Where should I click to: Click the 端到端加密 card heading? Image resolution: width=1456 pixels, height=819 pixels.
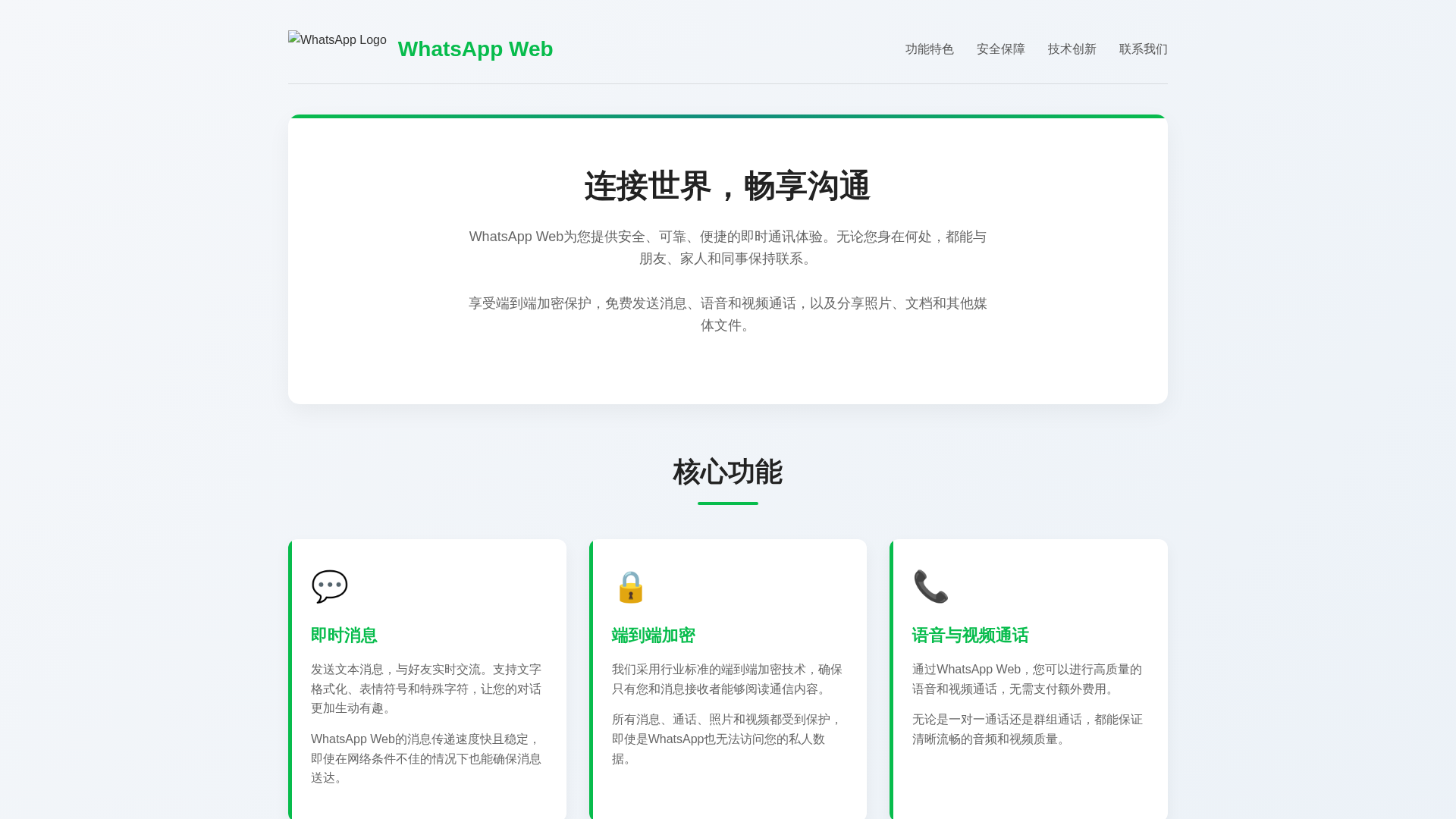pyautogui.click(x=654, y=635)
